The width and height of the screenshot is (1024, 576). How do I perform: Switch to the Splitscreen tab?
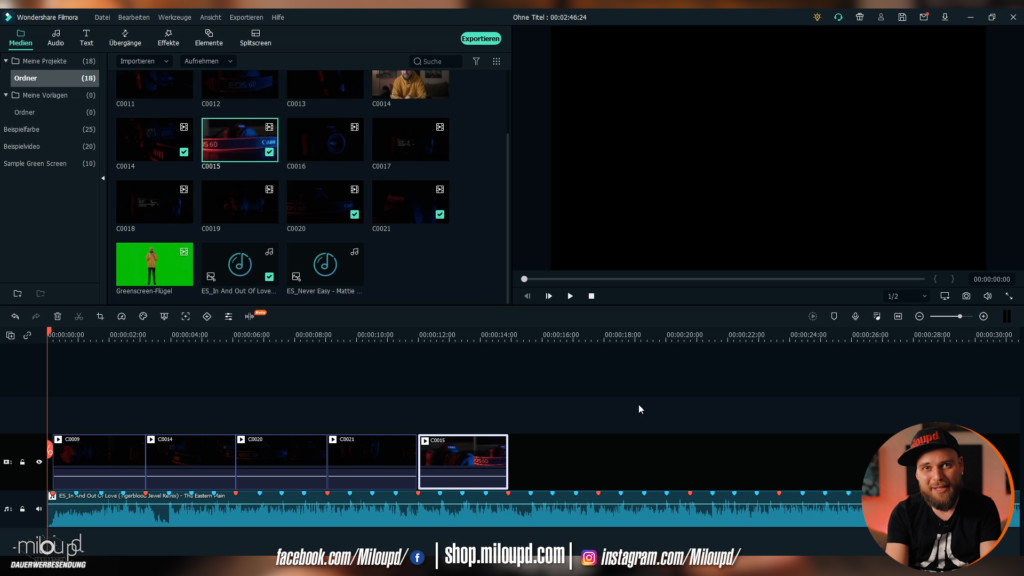255,38
